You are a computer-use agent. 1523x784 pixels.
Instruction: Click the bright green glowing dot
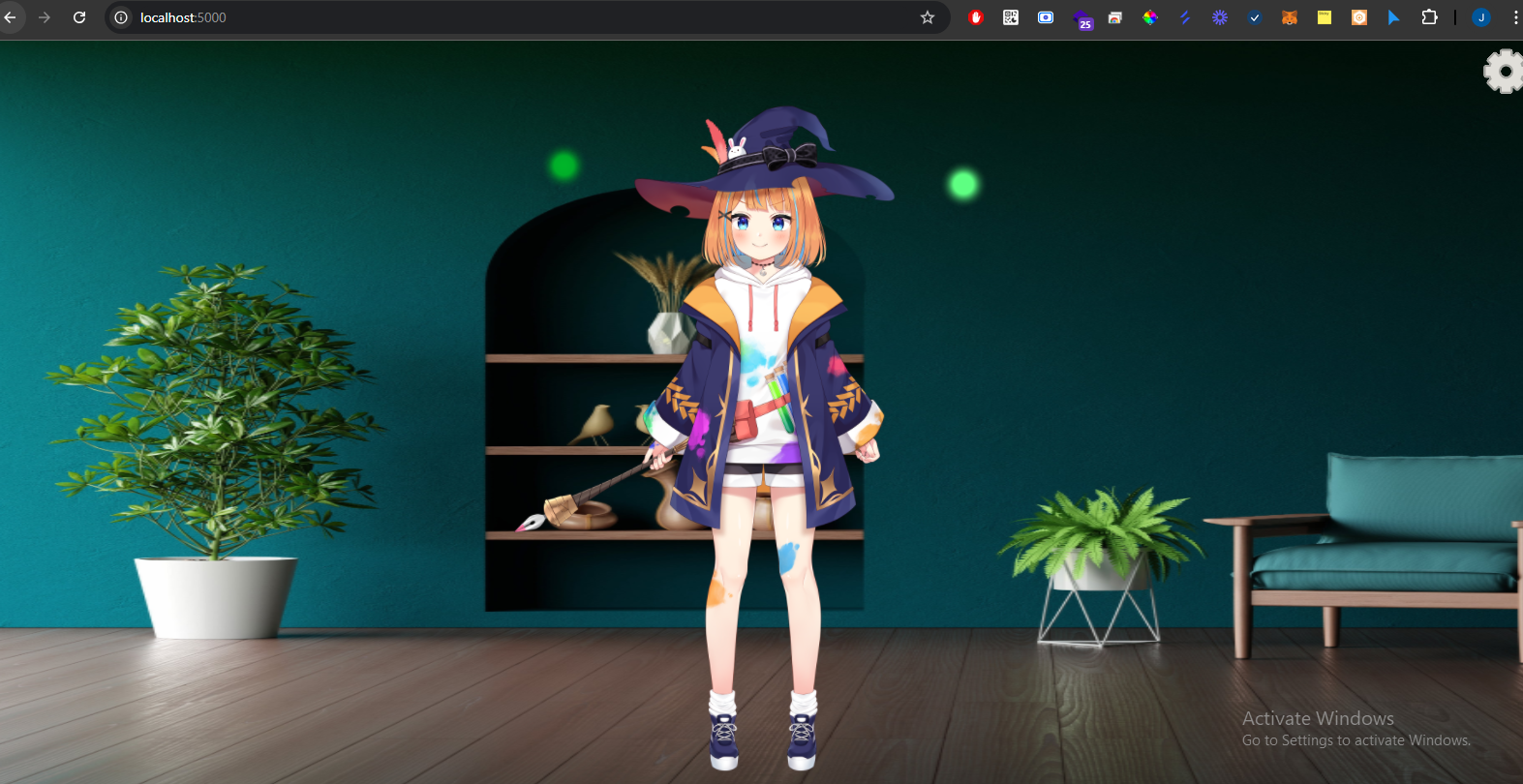[x=963, y=184]
